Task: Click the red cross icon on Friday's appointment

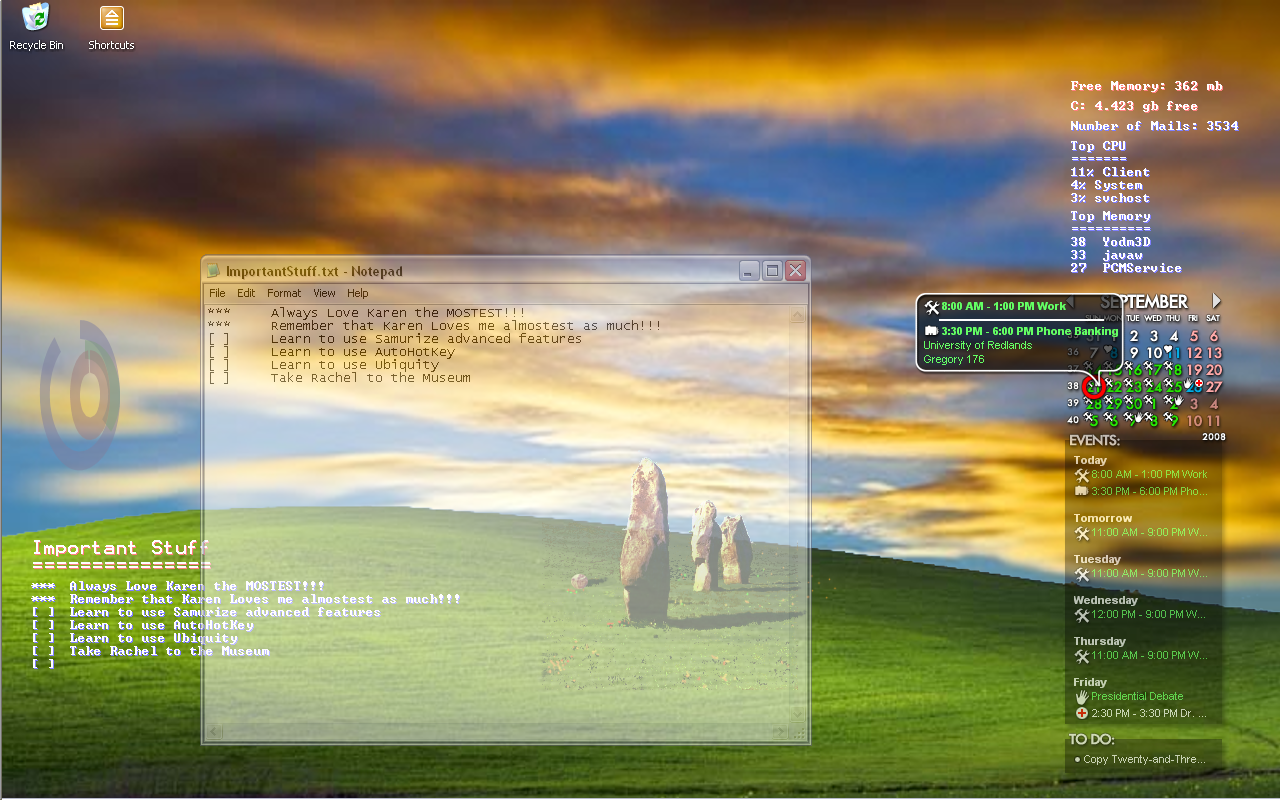Action: point(1081,713)
